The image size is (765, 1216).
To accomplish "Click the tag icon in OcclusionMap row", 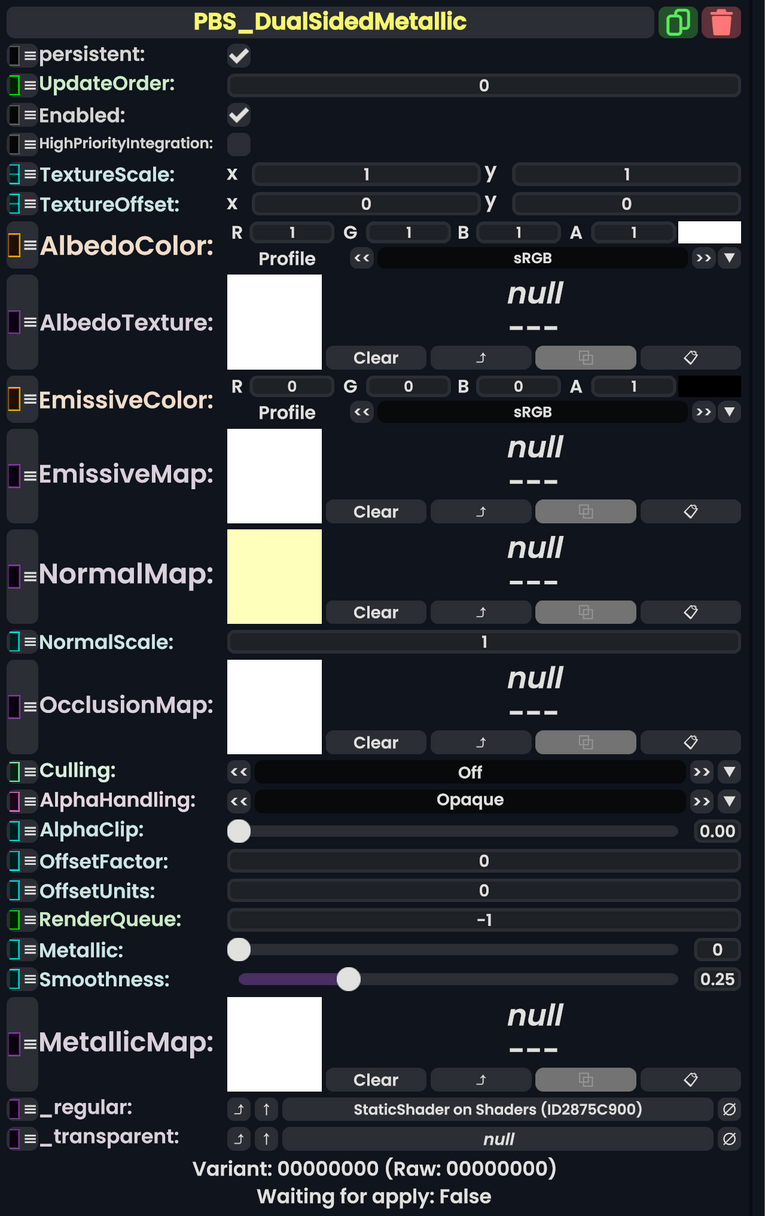I will [x=690, y=743].
